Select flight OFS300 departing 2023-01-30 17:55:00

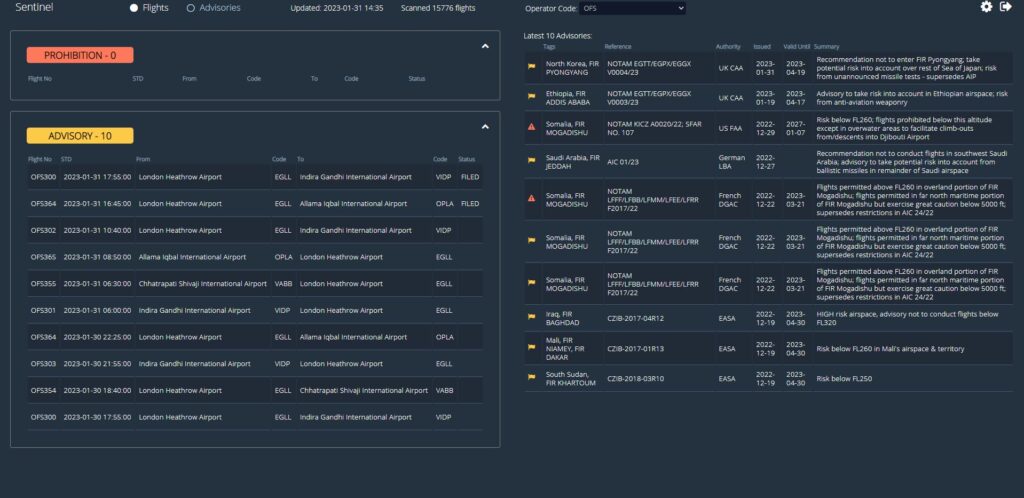(x=255, y=417)
